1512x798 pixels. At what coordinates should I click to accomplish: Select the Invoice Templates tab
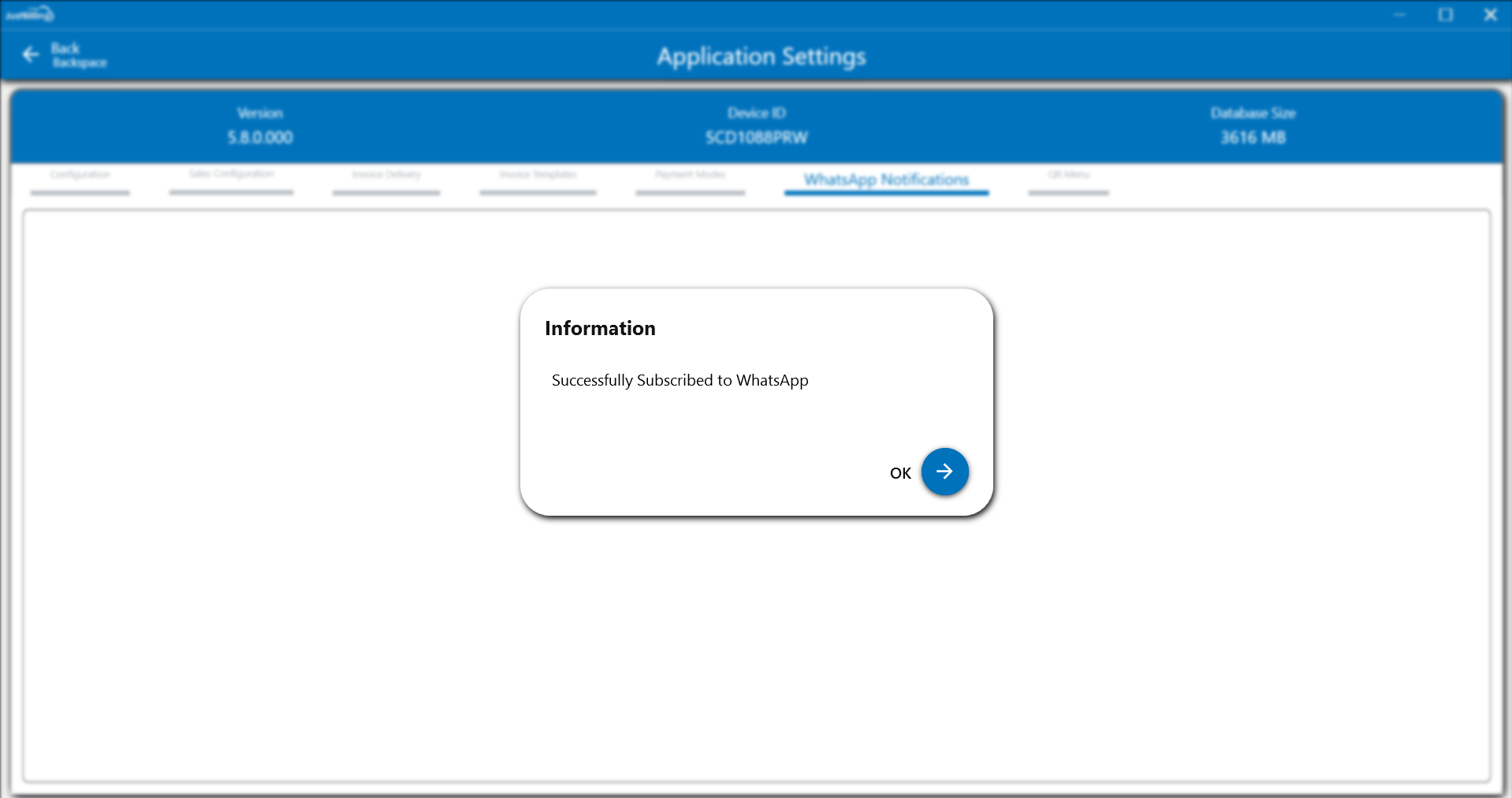click(538, 175)
